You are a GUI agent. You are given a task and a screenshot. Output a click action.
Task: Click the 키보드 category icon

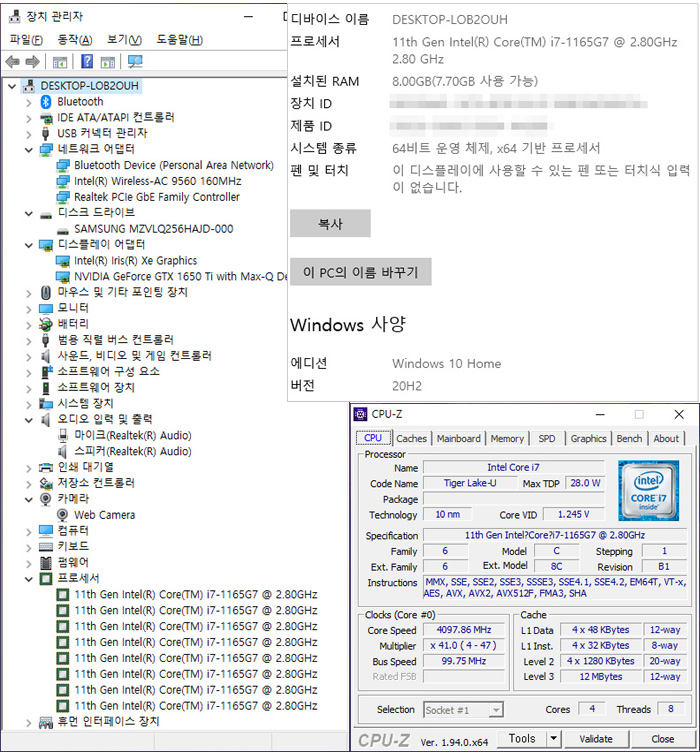(46, 547)
